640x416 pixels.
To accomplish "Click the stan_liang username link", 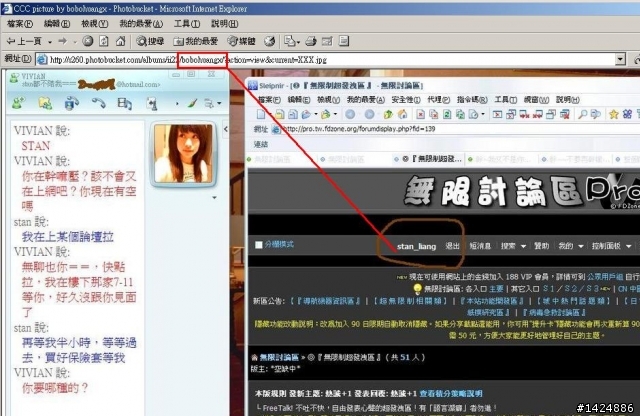I will click(416, 246).
